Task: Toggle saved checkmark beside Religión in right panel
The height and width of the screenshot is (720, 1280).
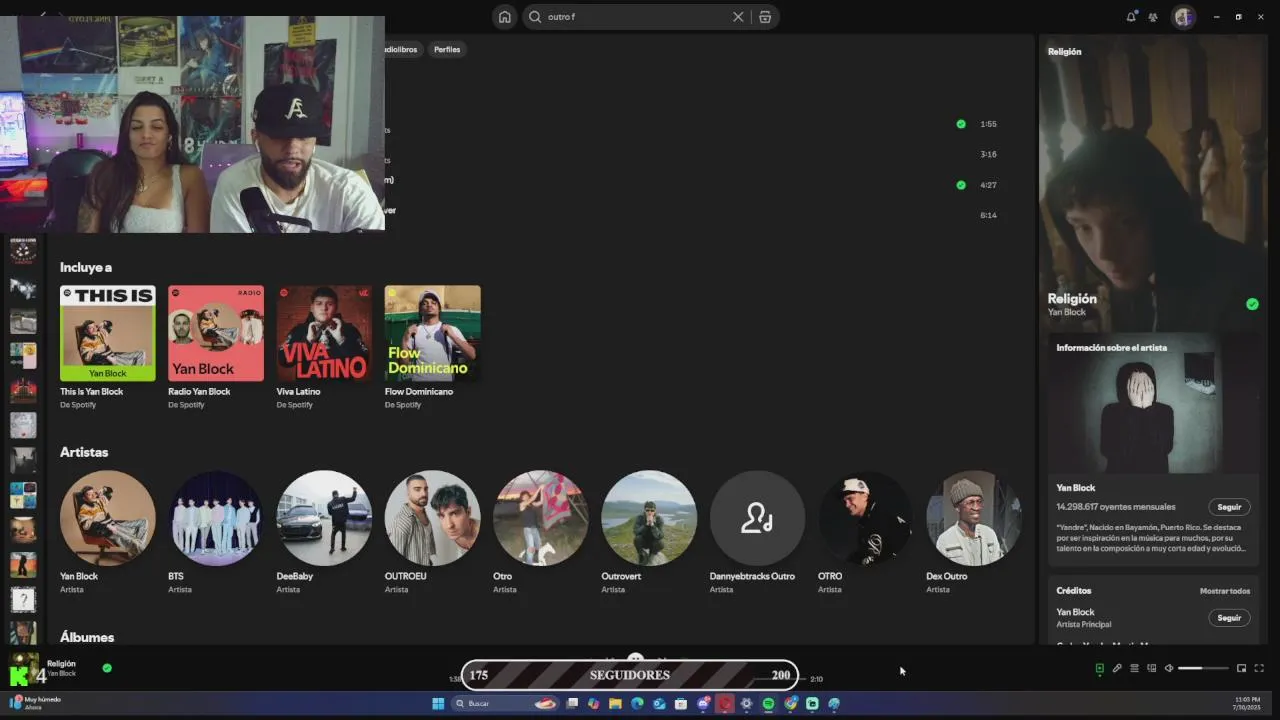Action: [x=1252, y=304]
